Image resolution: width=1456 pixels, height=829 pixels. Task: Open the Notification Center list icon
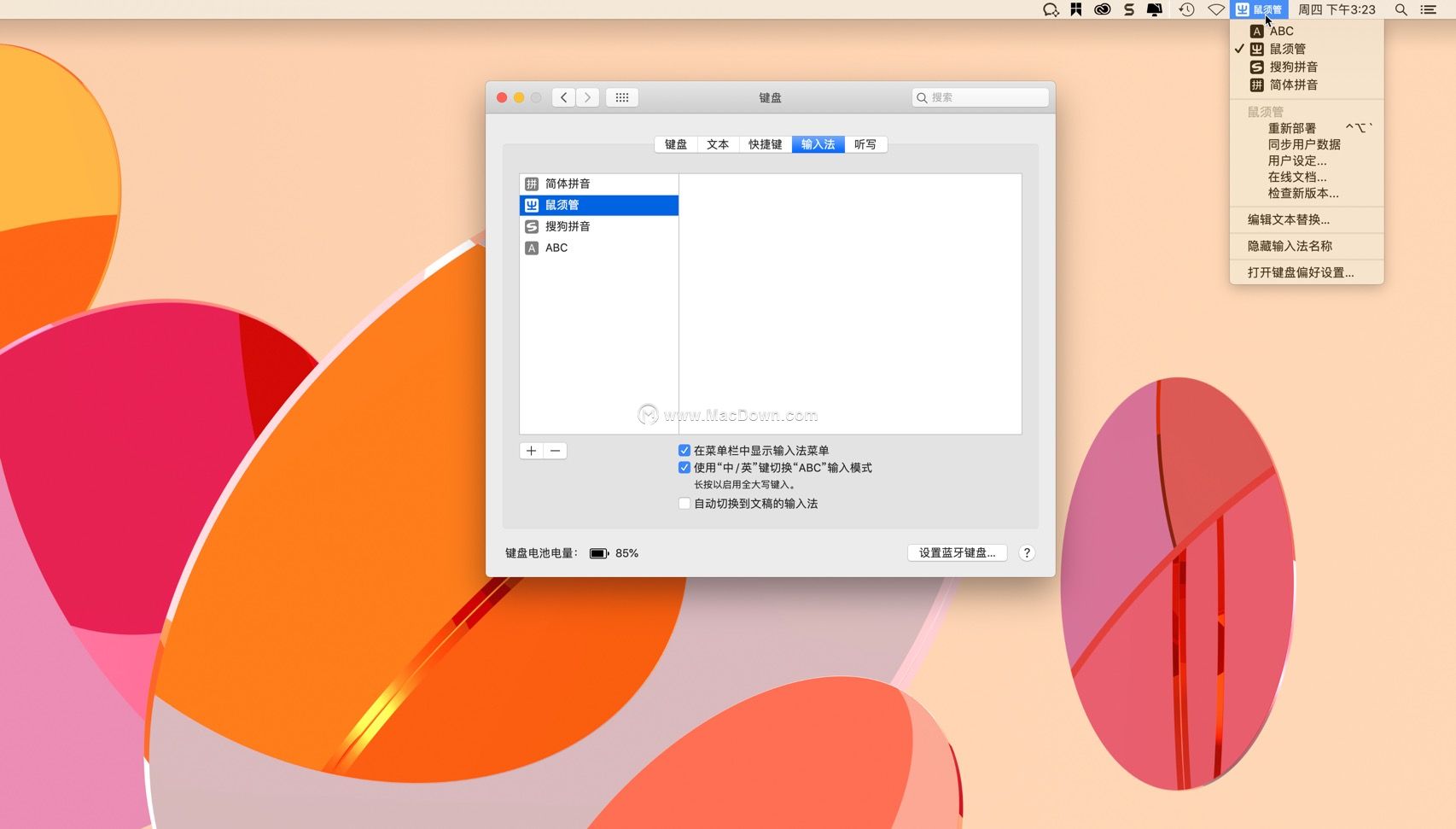point(1428,9)
